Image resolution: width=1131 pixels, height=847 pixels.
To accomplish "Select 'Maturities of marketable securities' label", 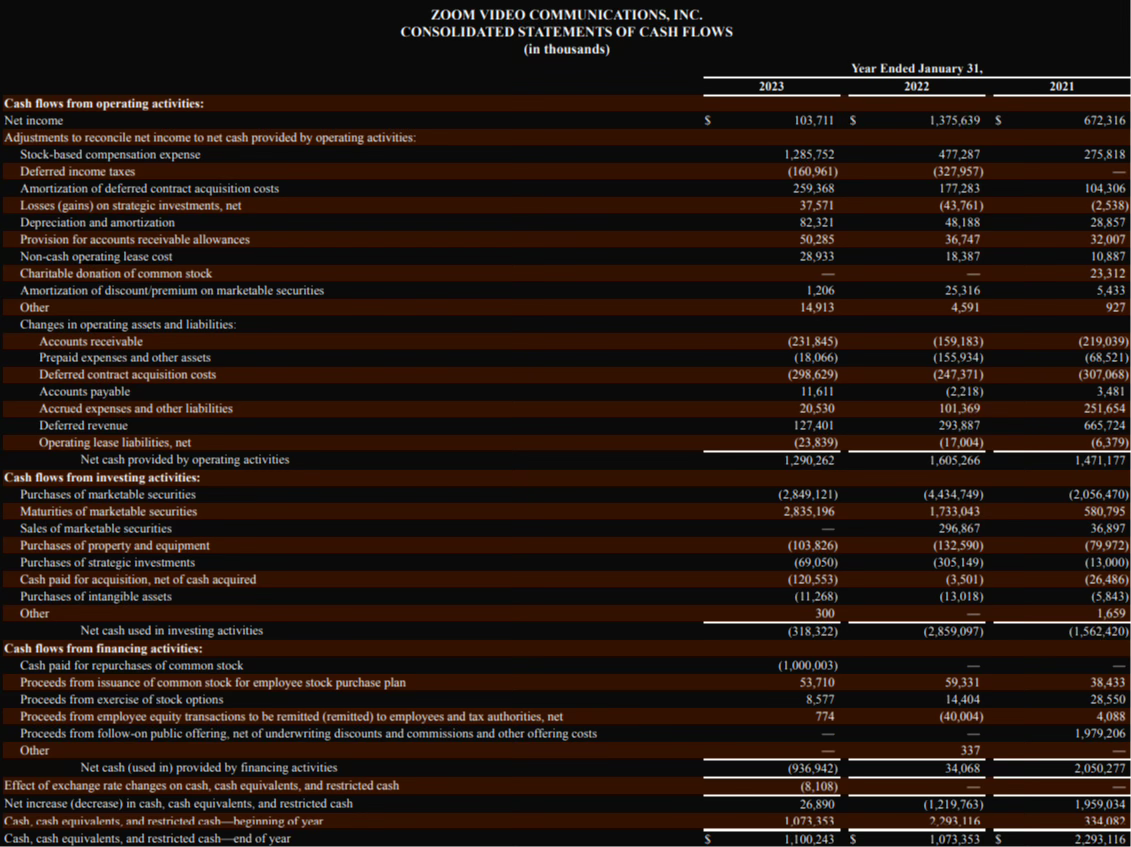I will pos(108,511).
